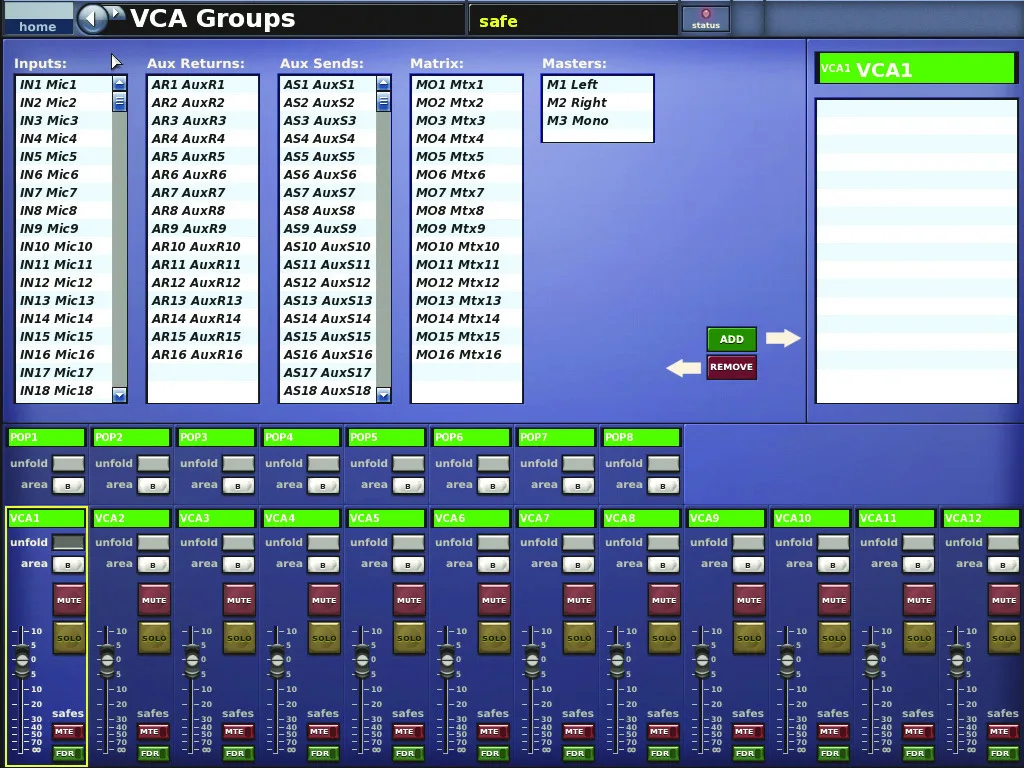Viewport: 1024px width, 768px height.
Task: Mute VCA5
Action: point(409,600)
